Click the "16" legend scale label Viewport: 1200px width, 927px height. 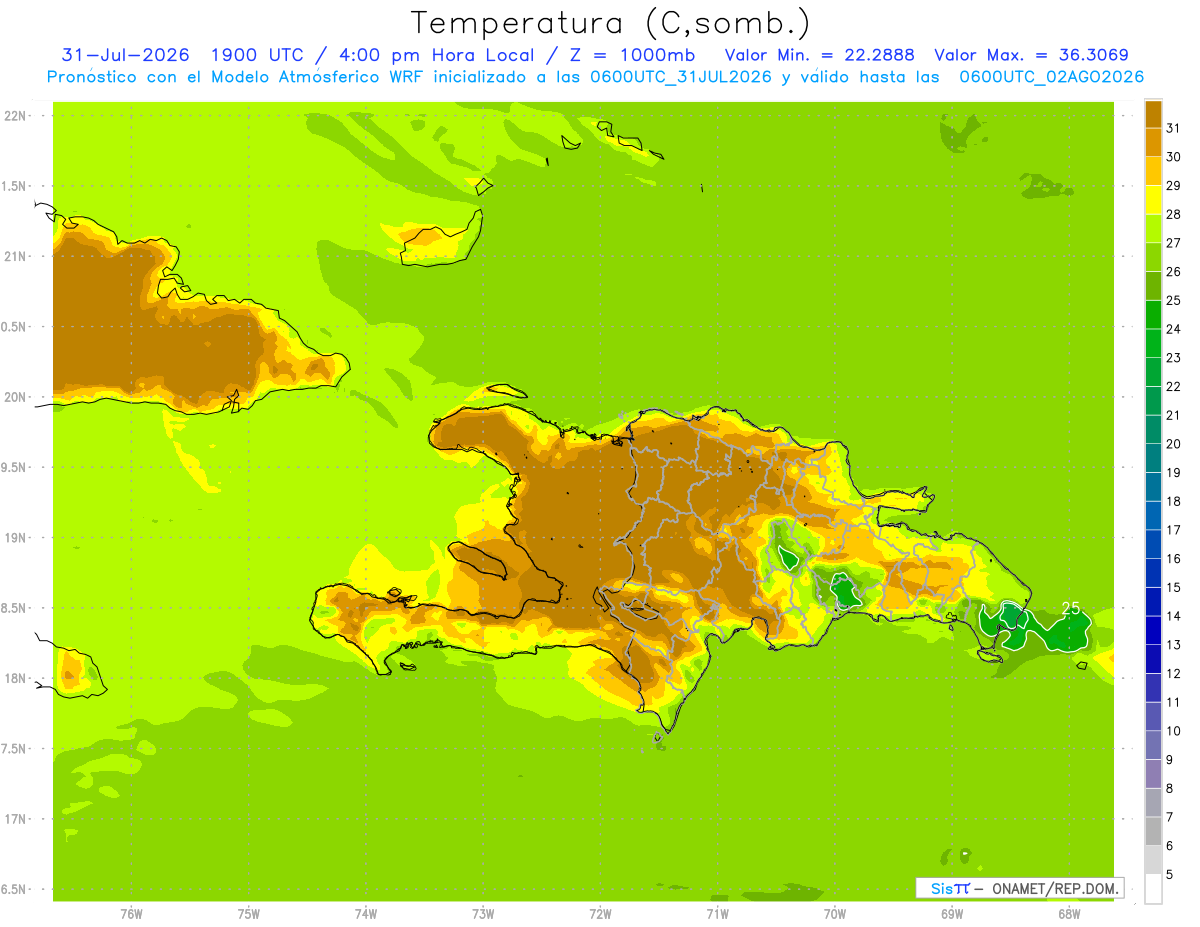pos(1173,559)
